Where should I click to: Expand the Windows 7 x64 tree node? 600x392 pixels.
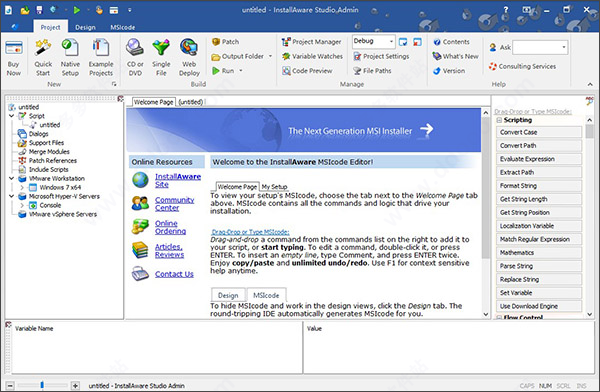(x=22, y=187)
